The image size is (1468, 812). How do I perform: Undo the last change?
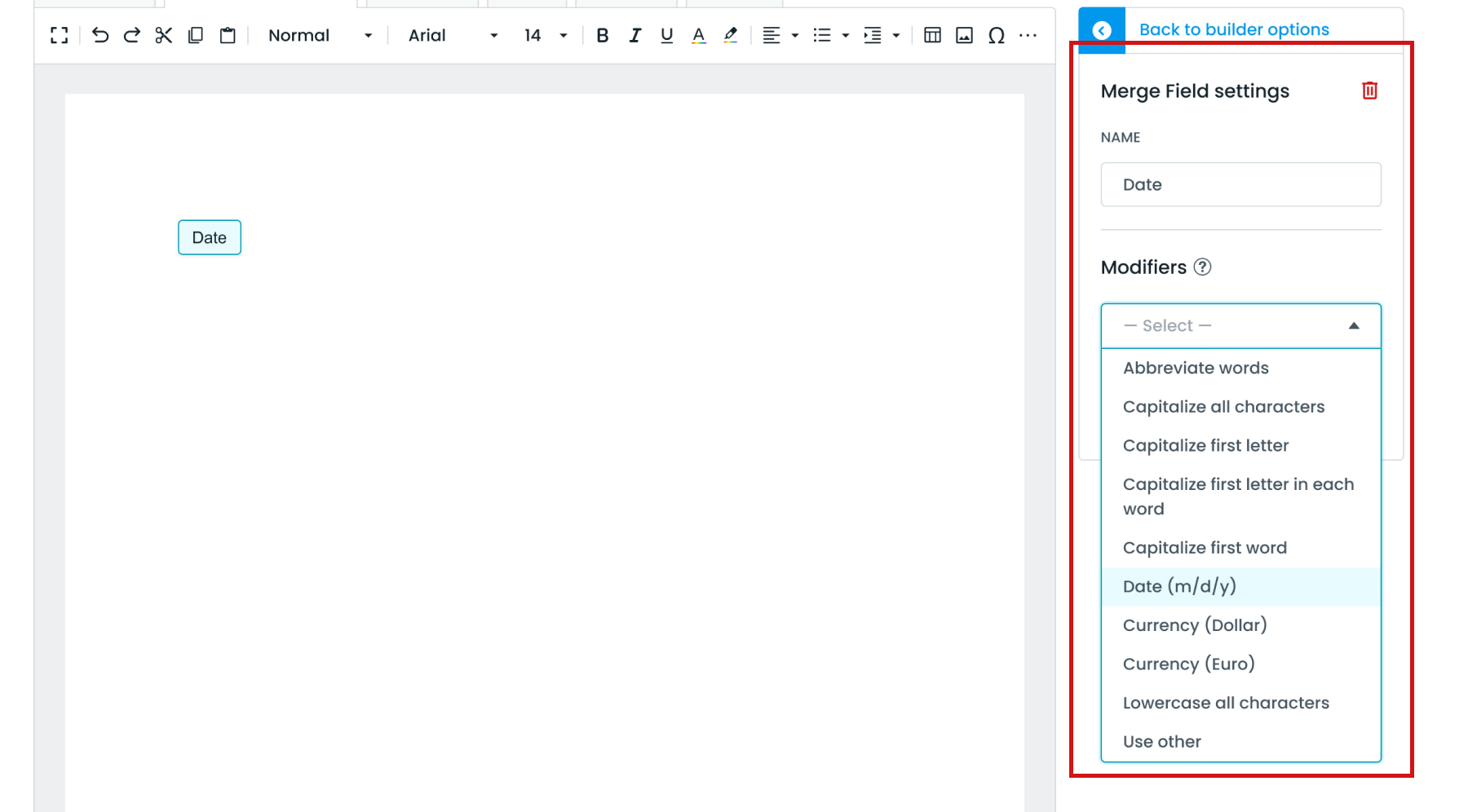click(99, 35)
